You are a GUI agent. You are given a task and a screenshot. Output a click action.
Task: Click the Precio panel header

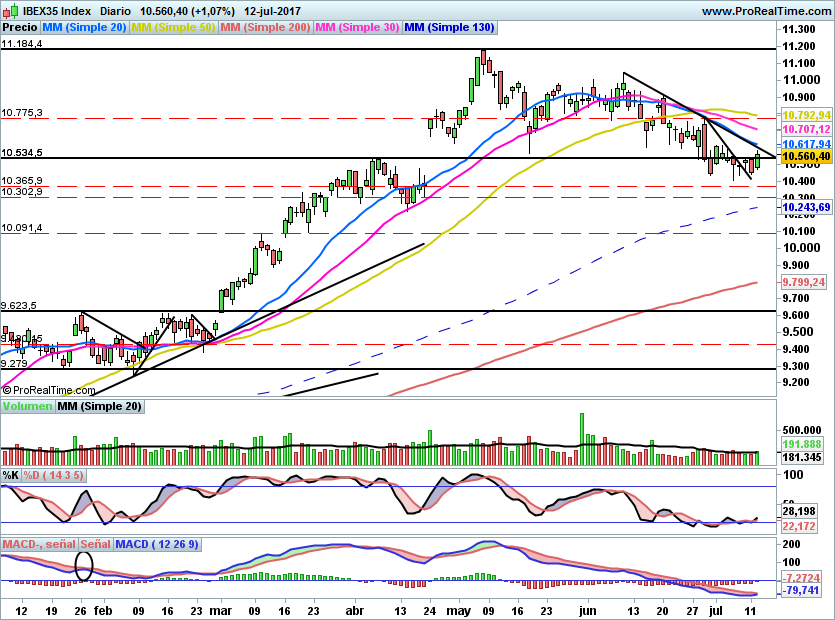(18, 27)
